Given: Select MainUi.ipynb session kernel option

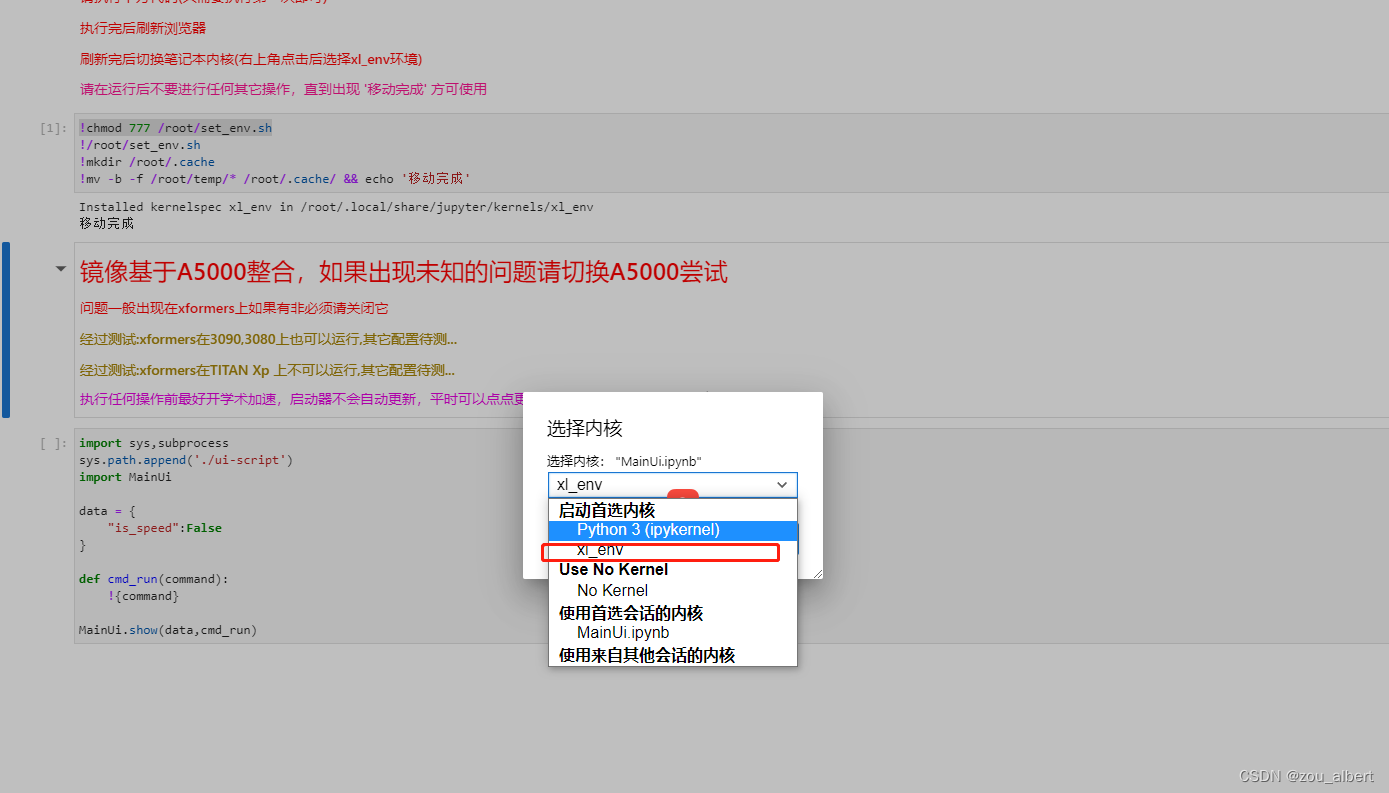Looking at the screenshot, I should point(673,633).
